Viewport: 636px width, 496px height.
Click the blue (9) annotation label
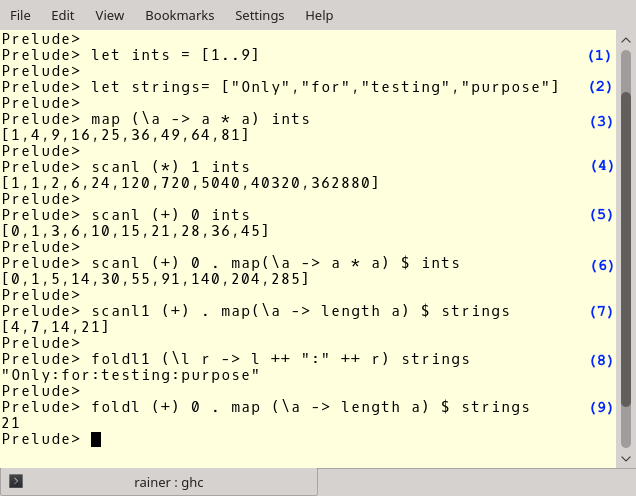(x=601, y=407)
